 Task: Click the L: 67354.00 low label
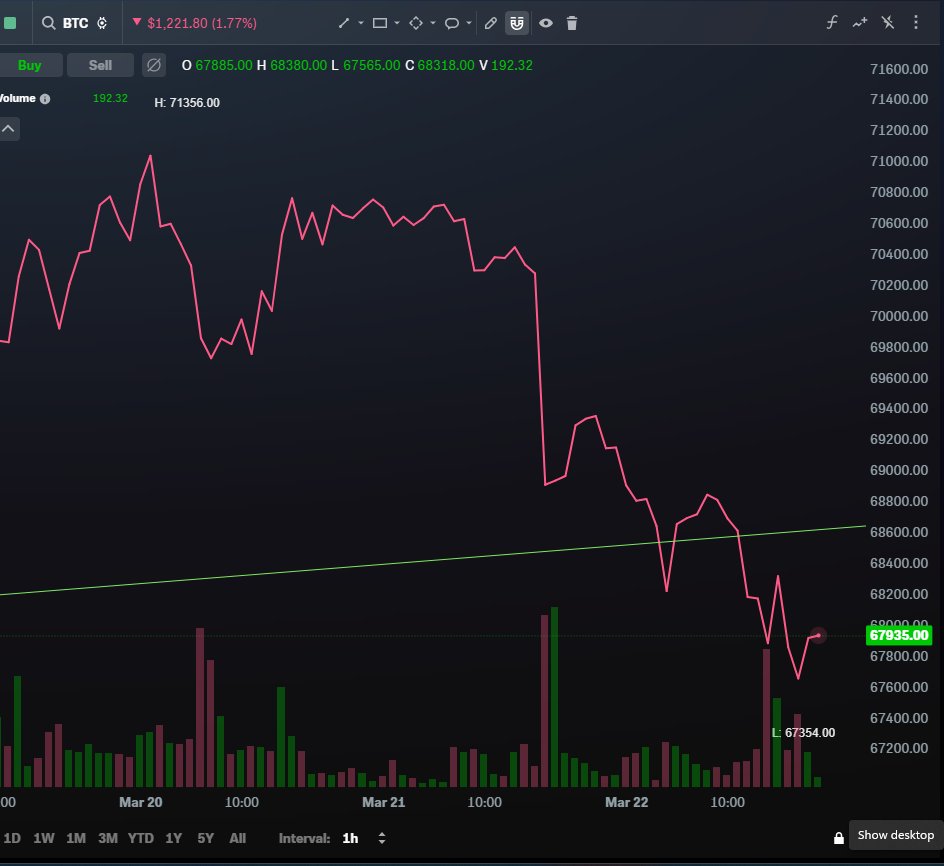(803, 733)
